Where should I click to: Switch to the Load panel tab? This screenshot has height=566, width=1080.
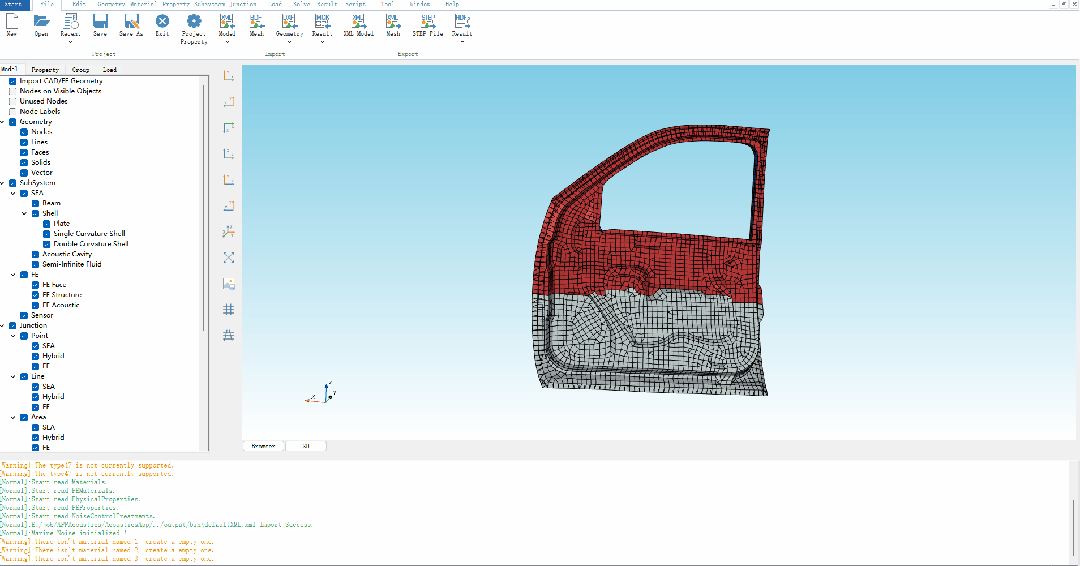click(x=110, y=70)
